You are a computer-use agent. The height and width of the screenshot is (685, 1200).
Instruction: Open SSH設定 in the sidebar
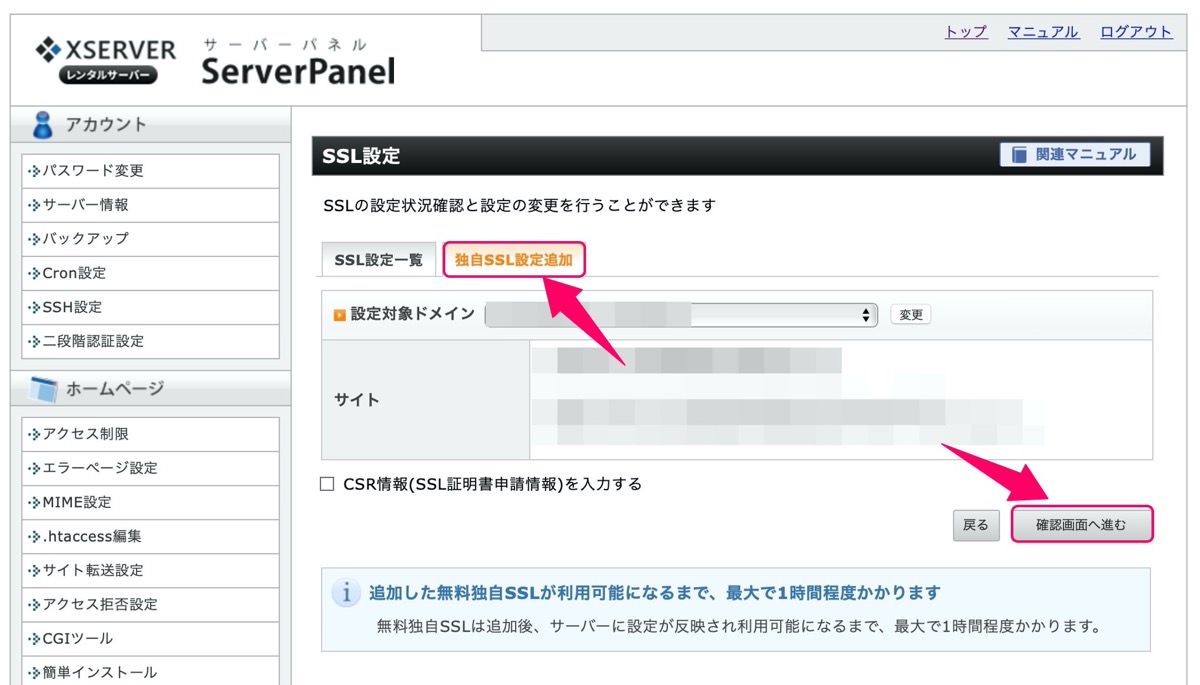click(150, 307)
